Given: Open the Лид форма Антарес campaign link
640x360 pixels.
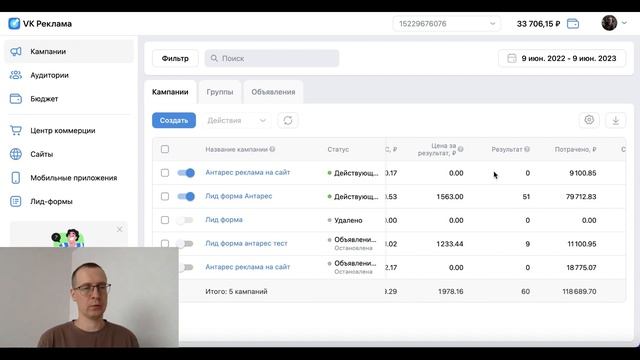Looking at the screenshot, I should coord(239,196).
